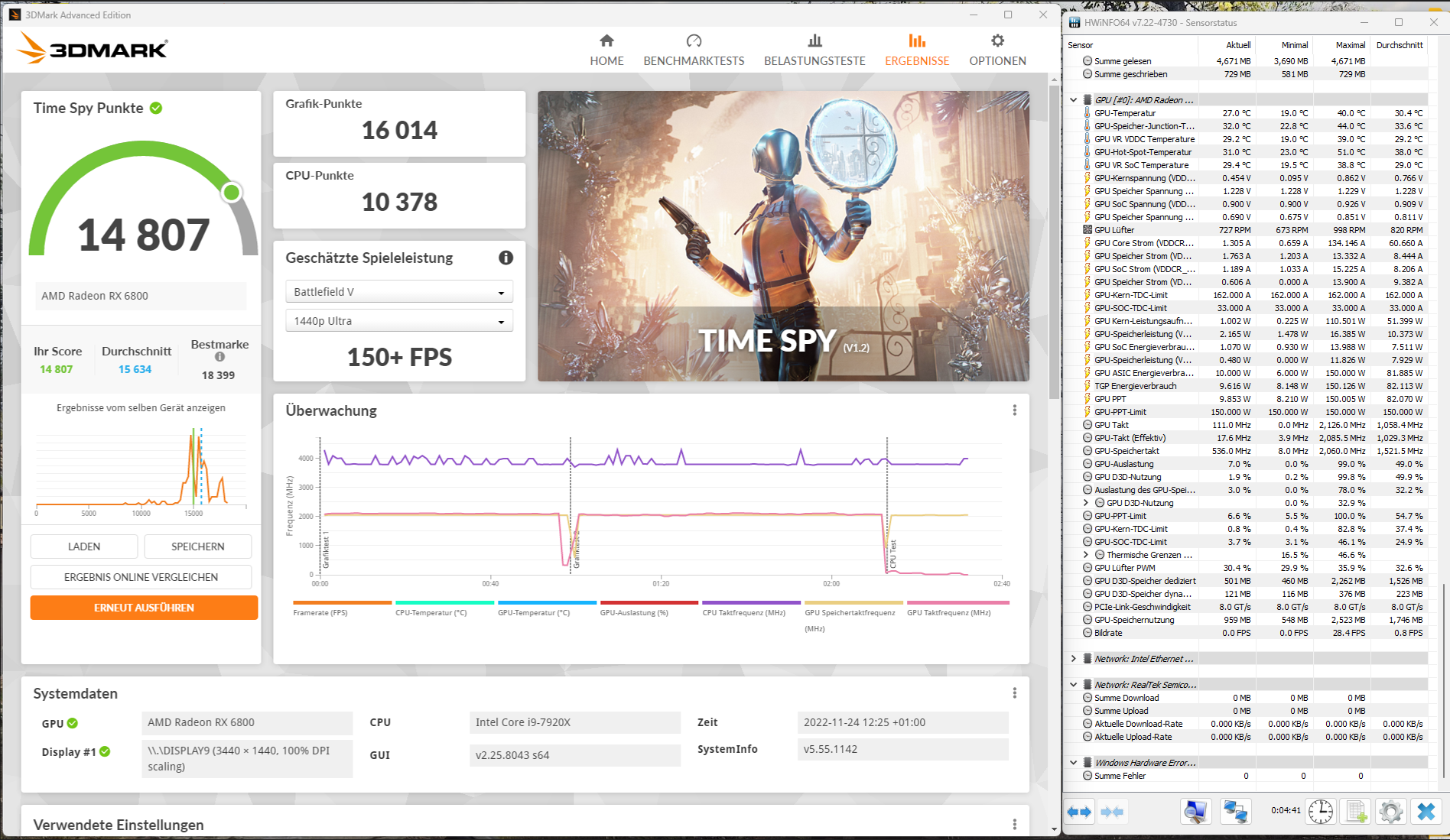Open the Battlefield V game dropdown
This screenshot has height=840, width=1450.
pos(398,292)
